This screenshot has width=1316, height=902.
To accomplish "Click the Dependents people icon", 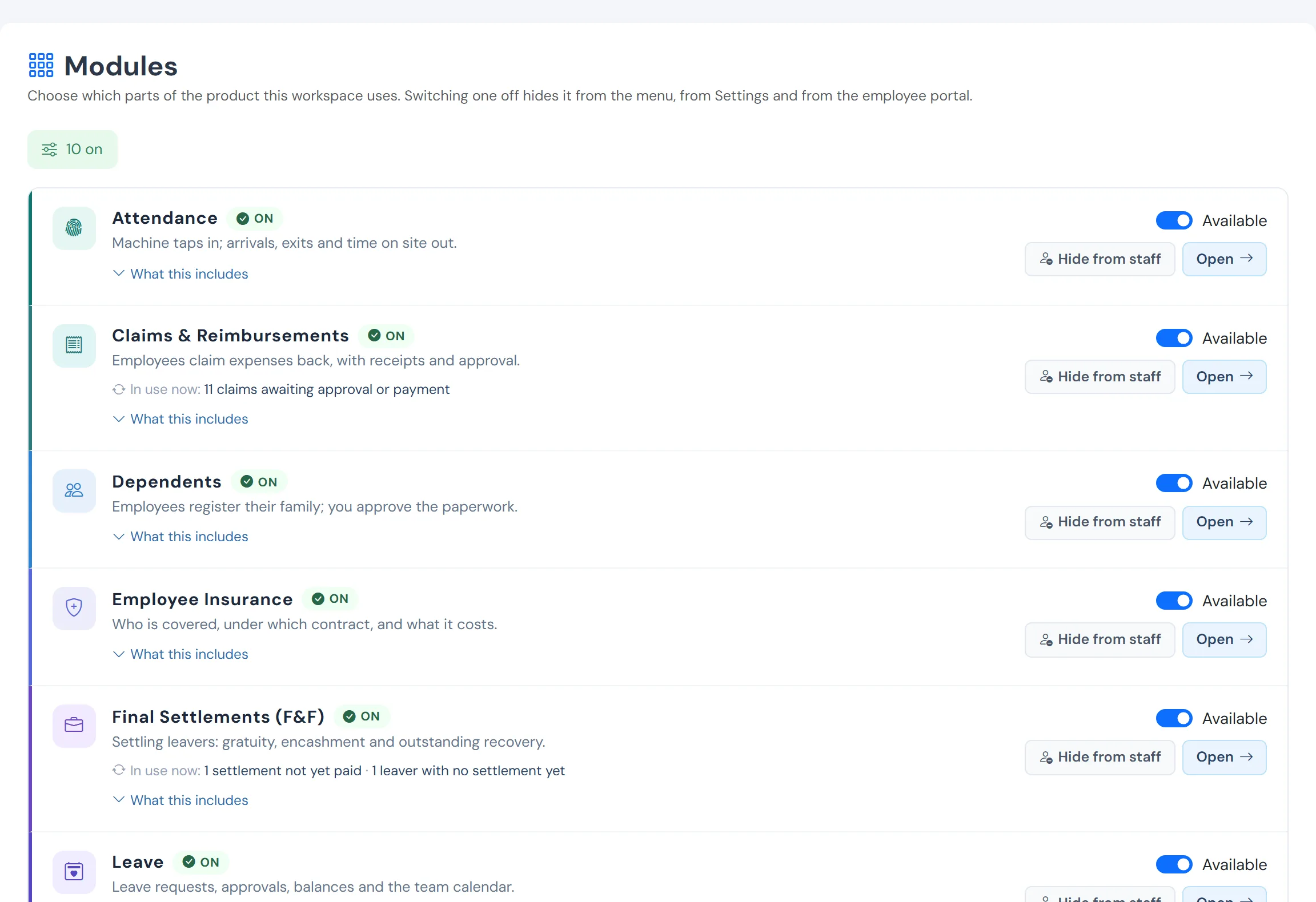I will coord(74,491).
